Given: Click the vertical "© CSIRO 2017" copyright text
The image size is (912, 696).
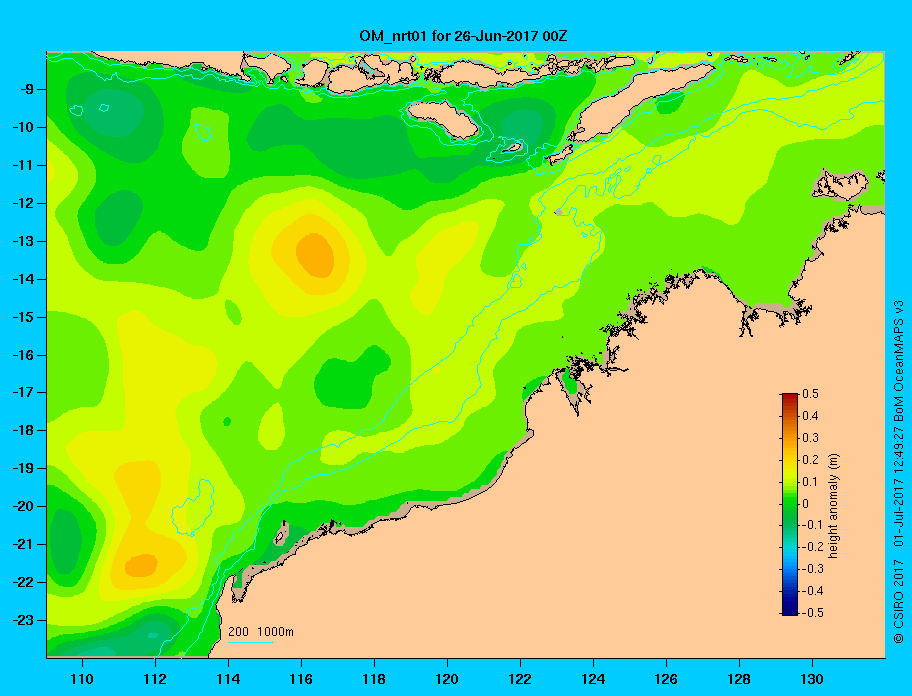Looking at the screenshot, I should [x=899, y=601].
